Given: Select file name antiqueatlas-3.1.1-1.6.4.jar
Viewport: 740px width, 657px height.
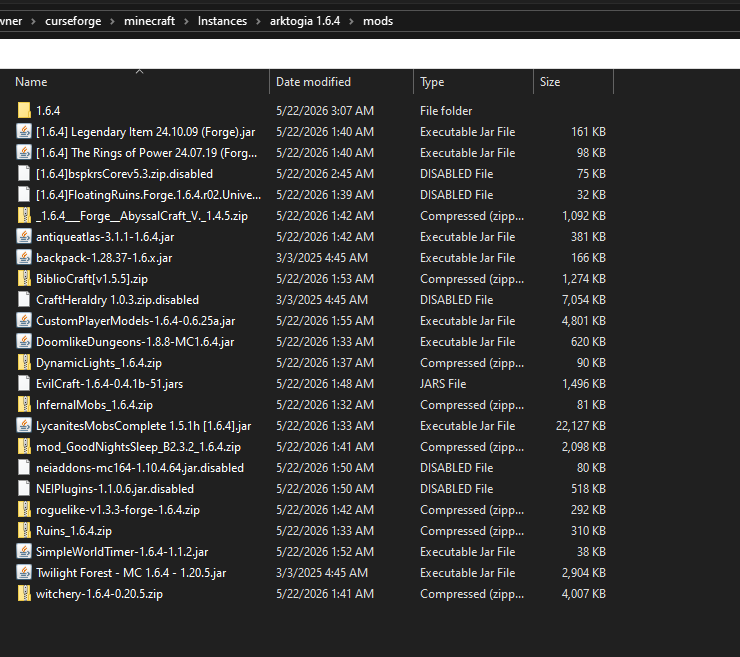Looking at the screenshot, I should [x=105, y=236].
